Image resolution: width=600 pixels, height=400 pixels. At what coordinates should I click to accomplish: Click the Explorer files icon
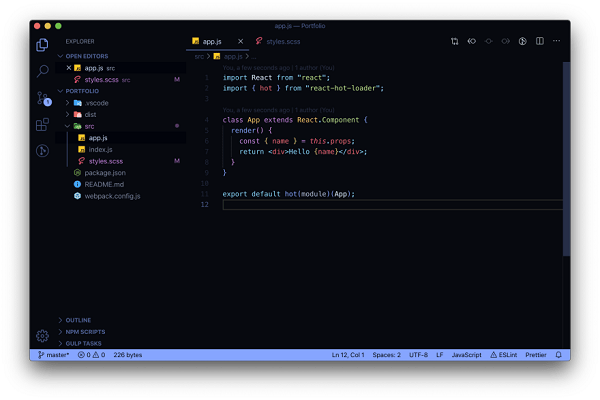42,45
